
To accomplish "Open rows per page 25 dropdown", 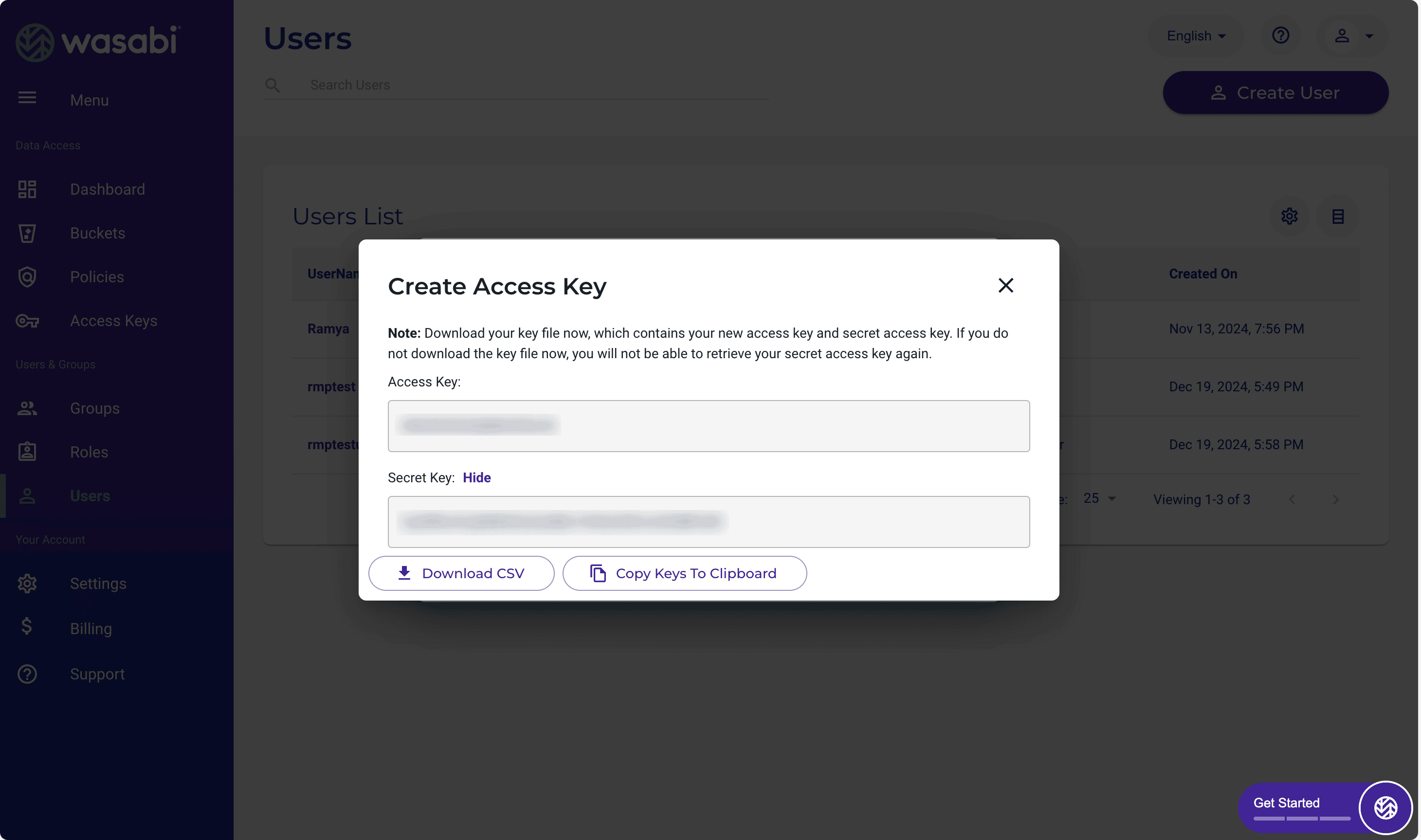I will (x=1099, y=499).
